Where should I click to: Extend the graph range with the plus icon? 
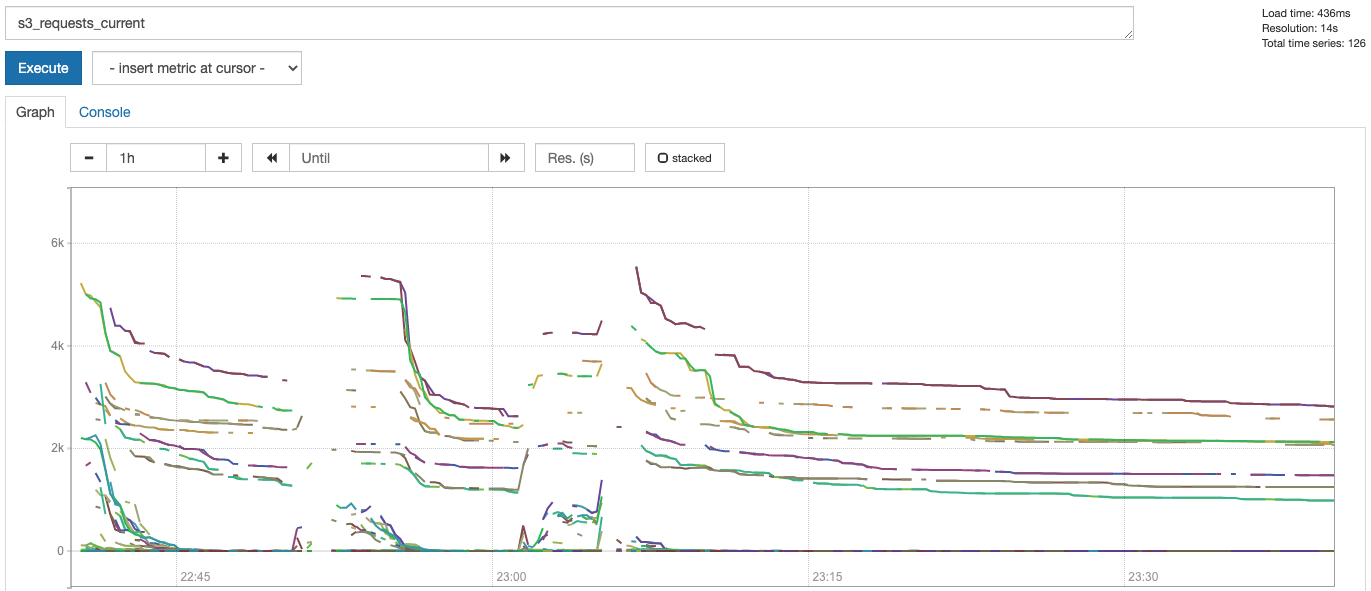[x=223, y=157]
